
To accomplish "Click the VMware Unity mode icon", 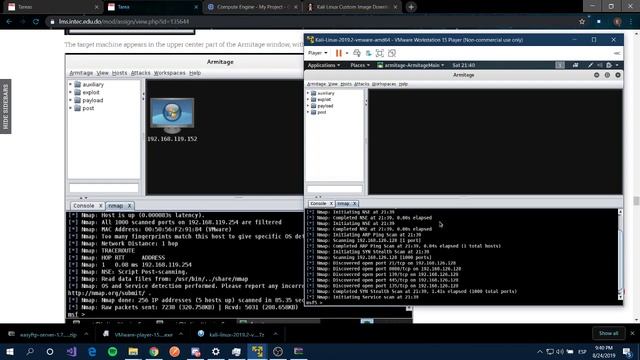I will point(392,53).
